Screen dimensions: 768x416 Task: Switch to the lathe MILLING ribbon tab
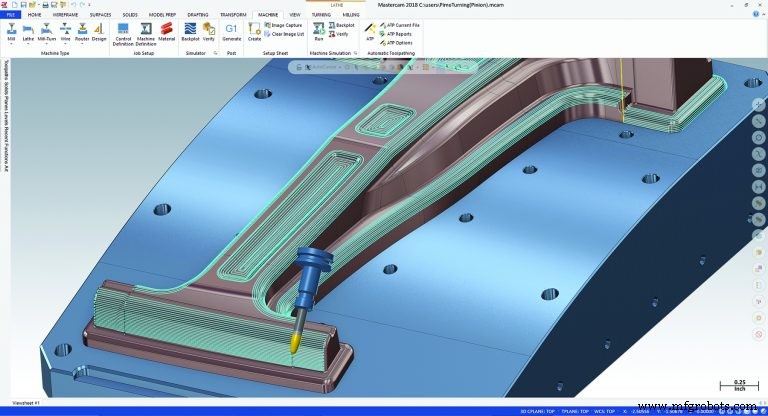(351, 15)
